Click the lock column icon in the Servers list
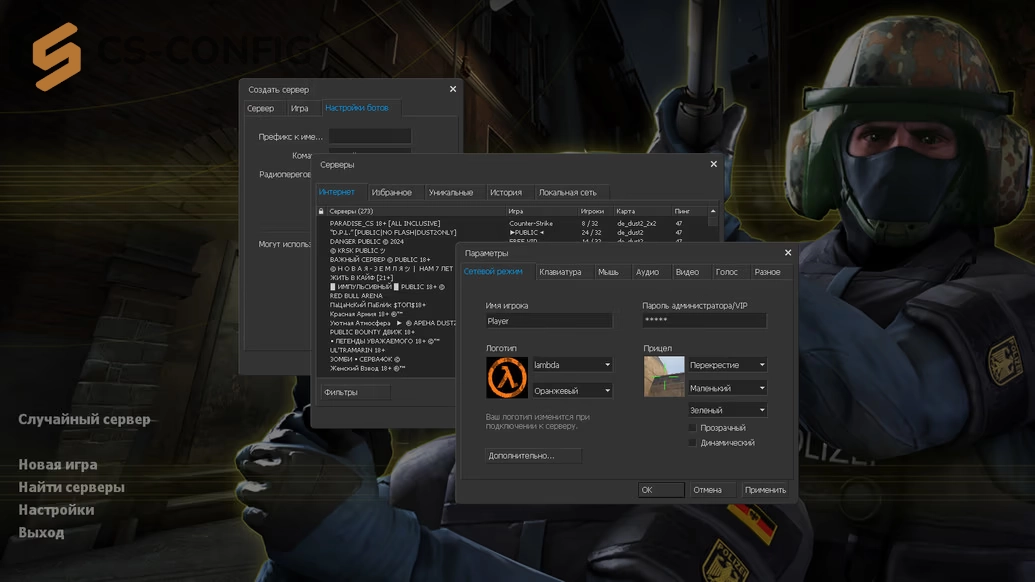Screen dimensions: 1035x582 point(321,211)
